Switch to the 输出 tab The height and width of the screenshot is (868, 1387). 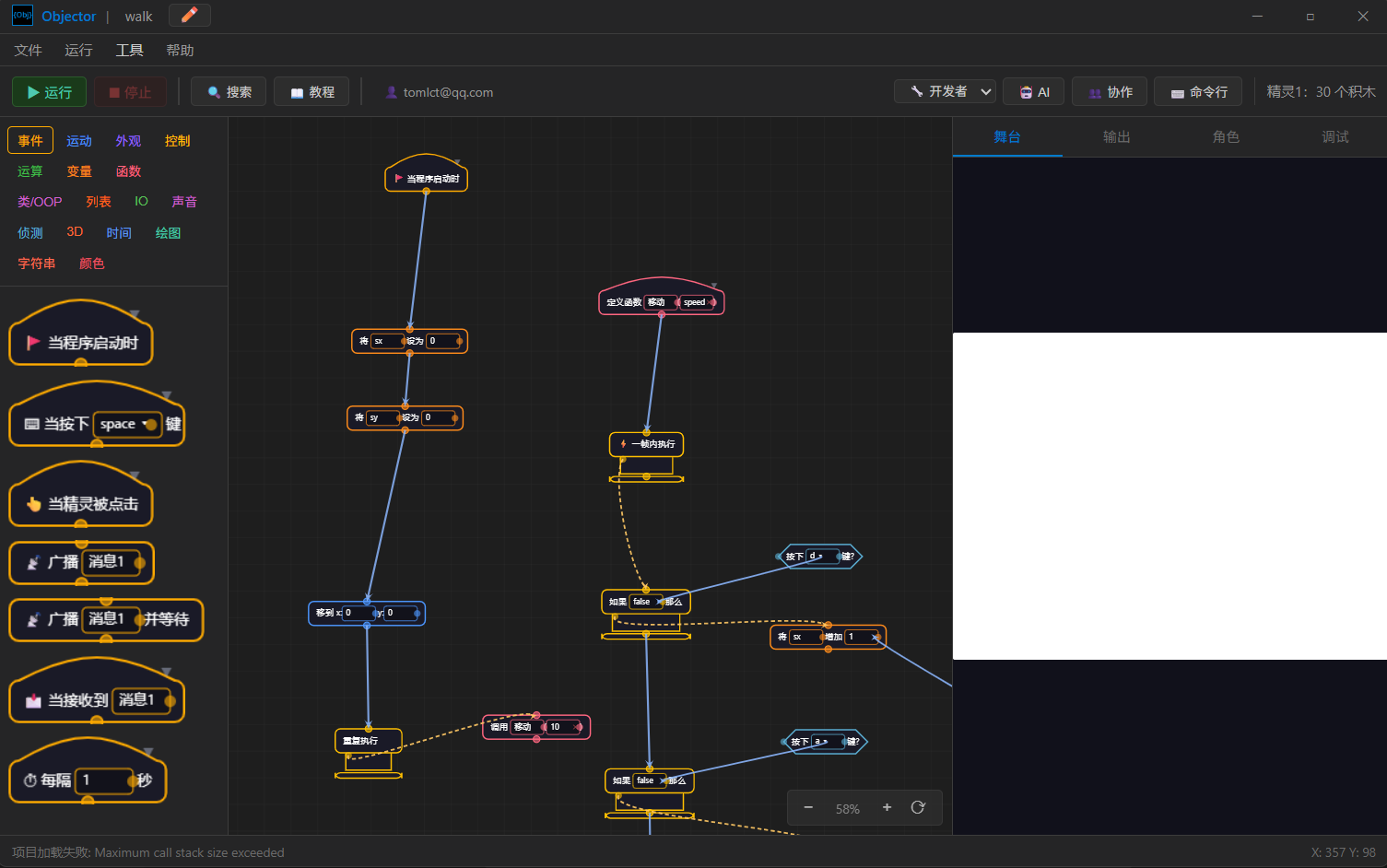coord(1116,136)
